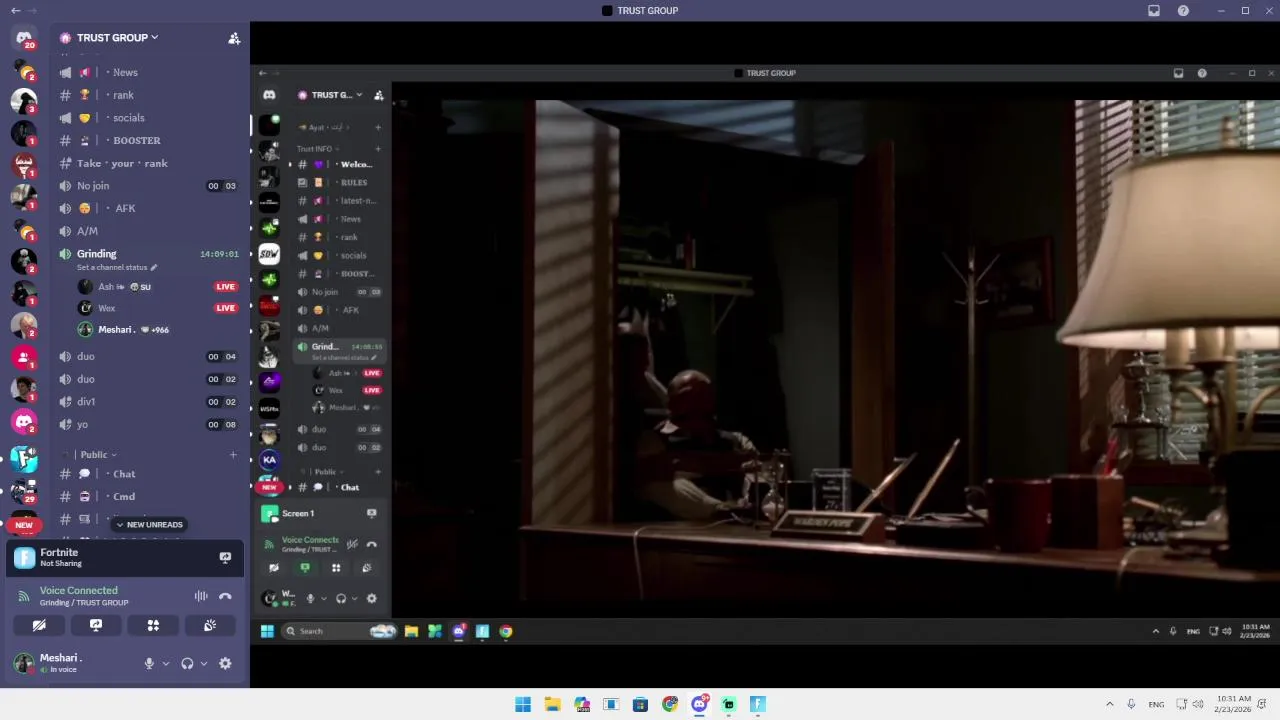
Task: Click the share your screen button
Action: [96, 625]
